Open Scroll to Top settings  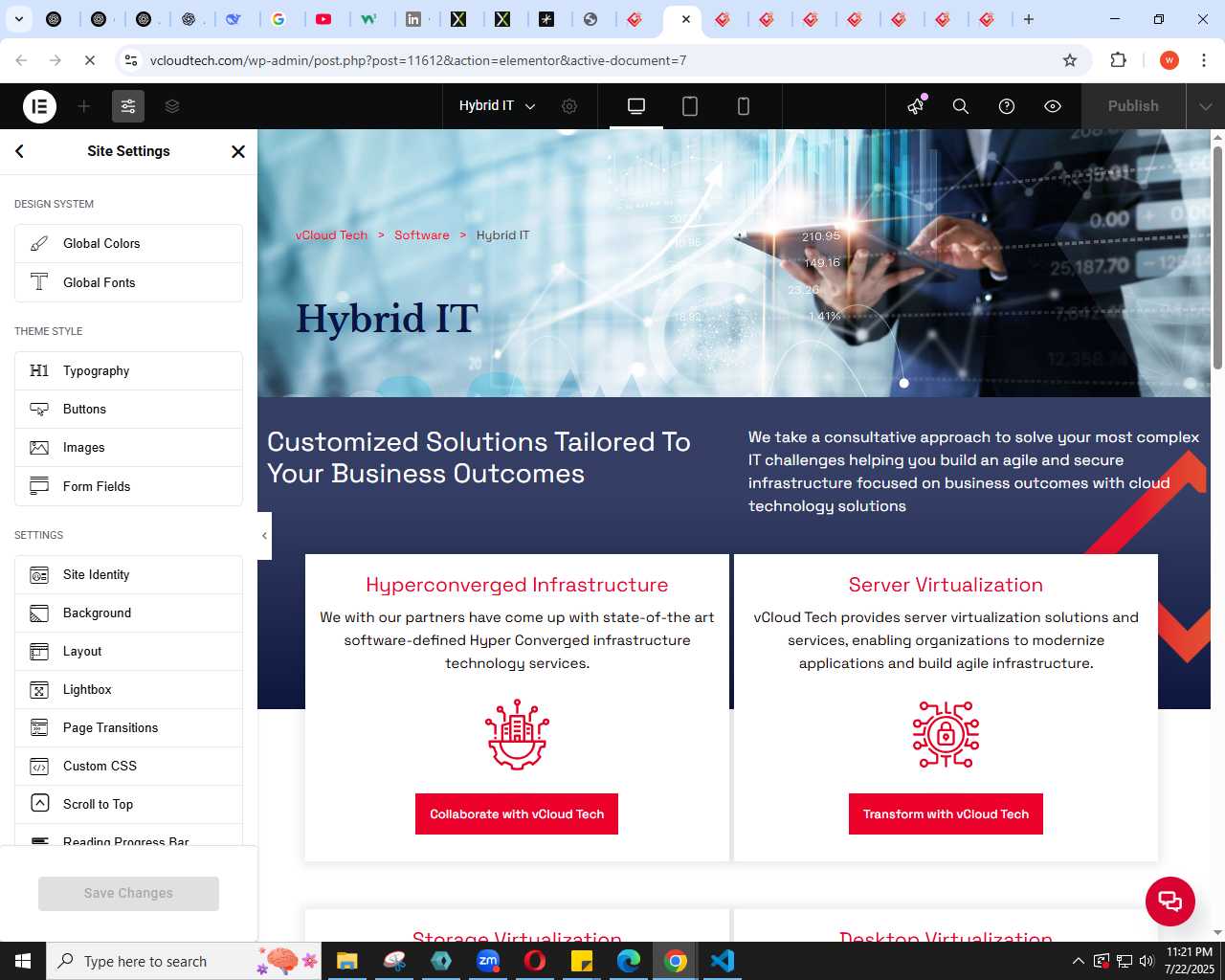[x=128, y=805]
